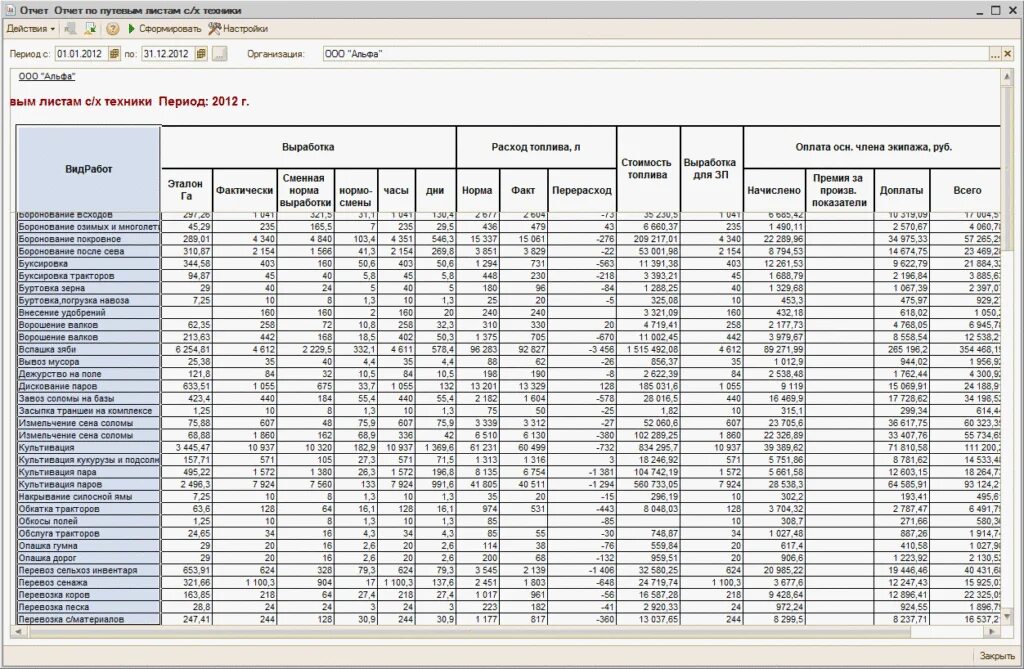Select the Перевозка песка row label
1024x669 pixels.
[88, 607]
